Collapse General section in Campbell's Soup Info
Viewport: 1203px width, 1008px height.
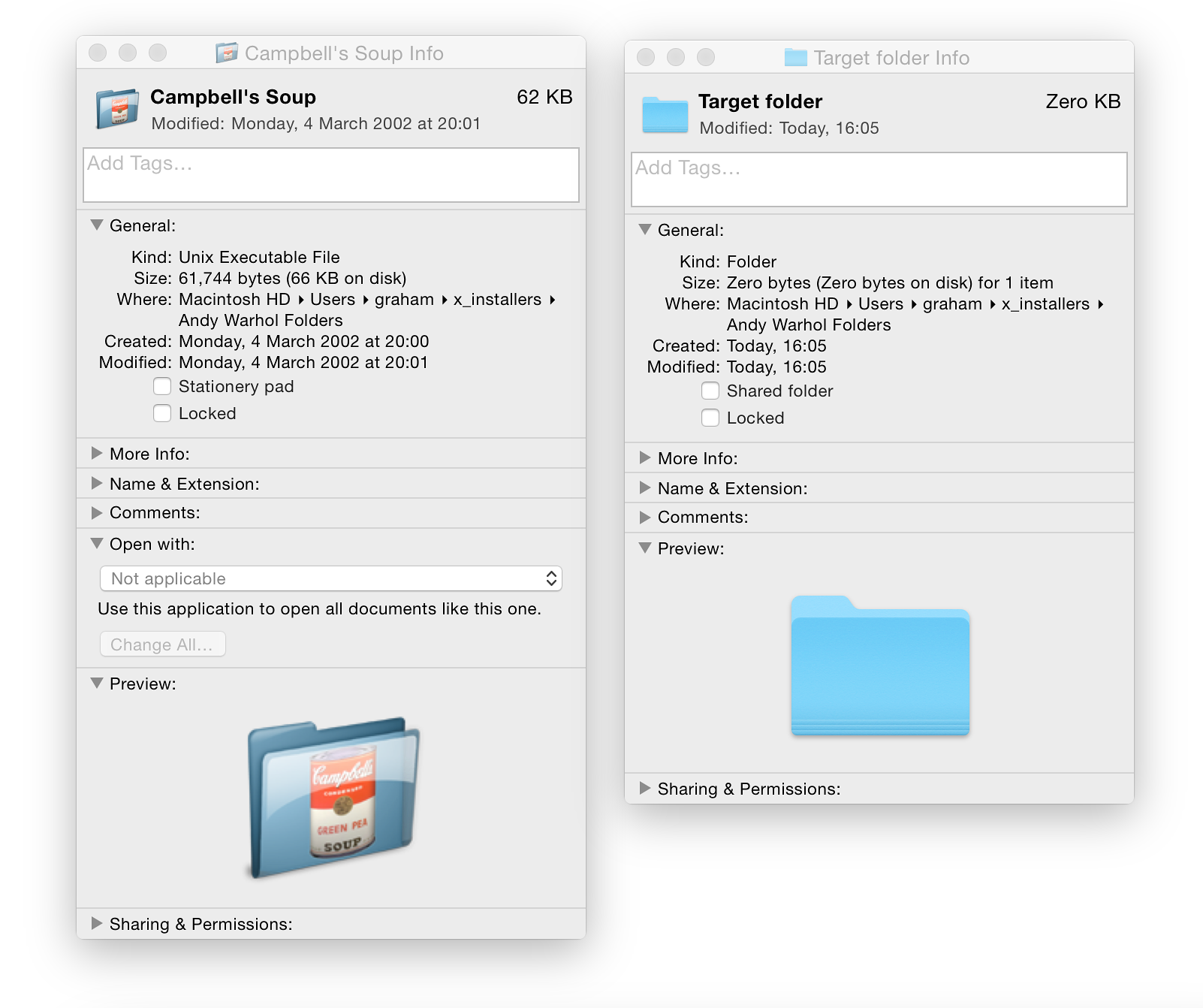pyautogui.click(x=96, y=225)
